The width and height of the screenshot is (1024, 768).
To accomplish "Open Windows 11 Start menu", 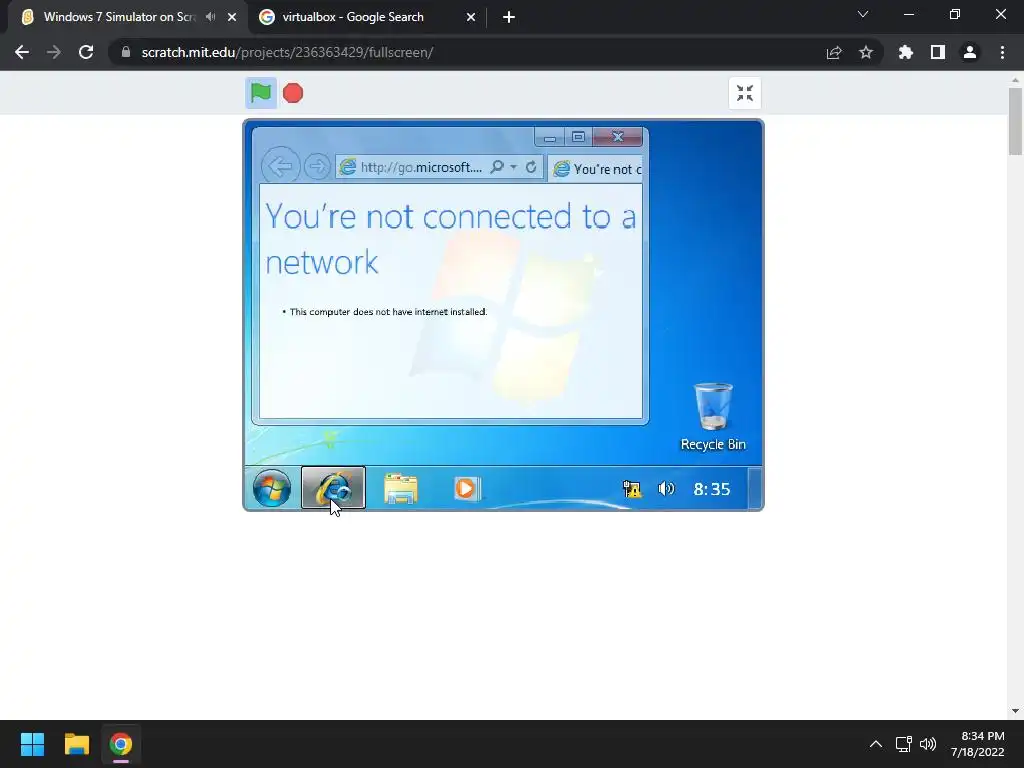I will coord(32,744).
